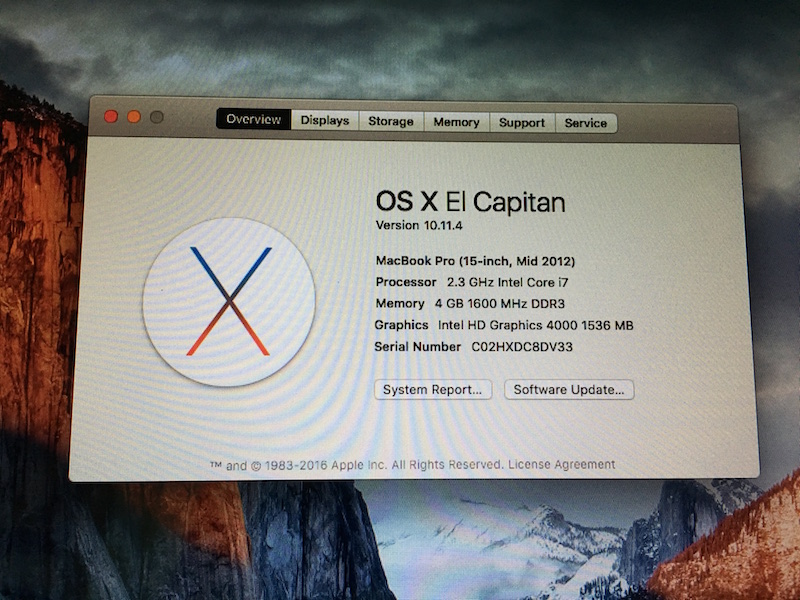Open the Storage tab
This screenshot has height=600, width=800.
(391, 121)
